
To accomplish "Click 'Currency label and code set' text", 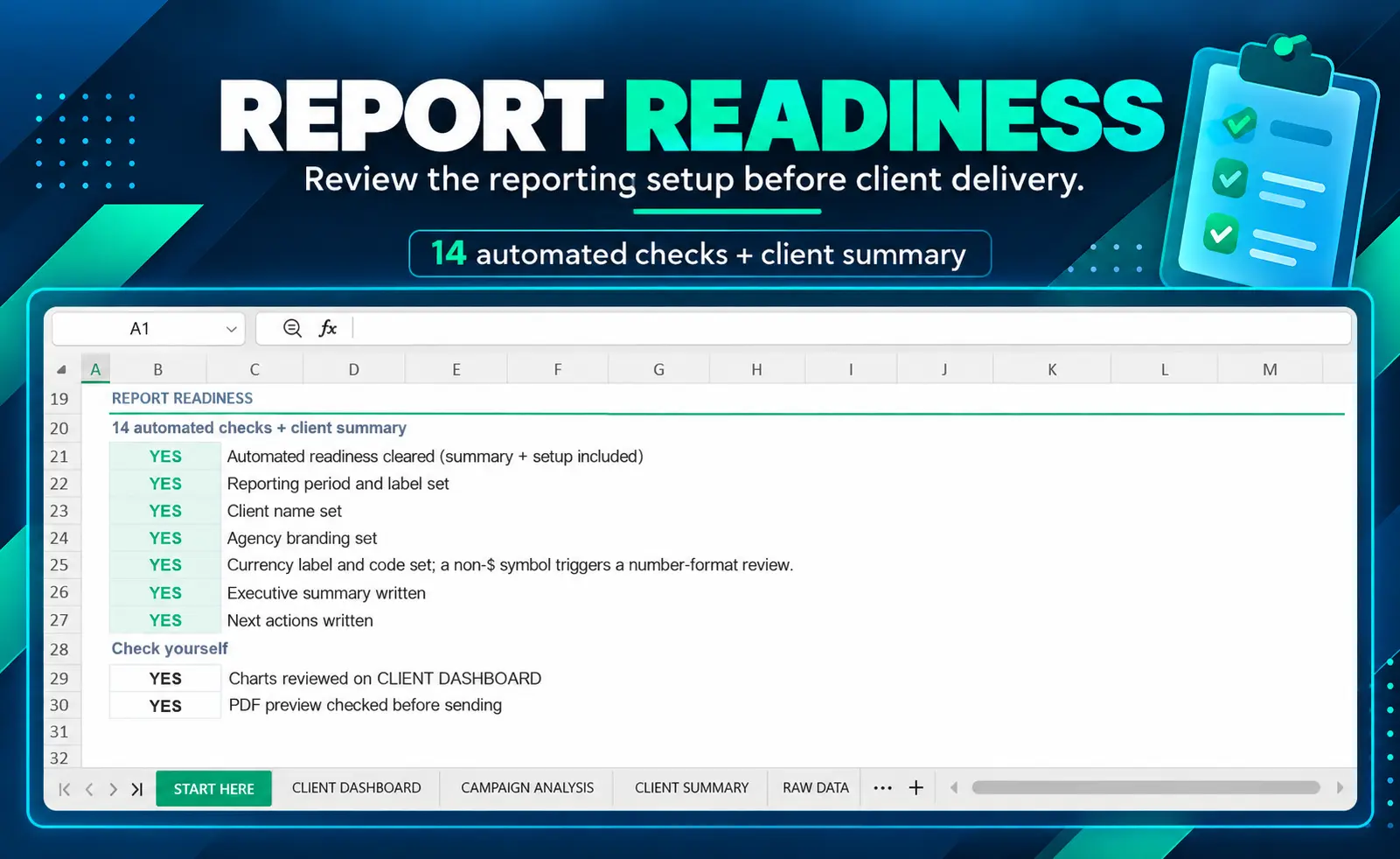I will point(510,565).
